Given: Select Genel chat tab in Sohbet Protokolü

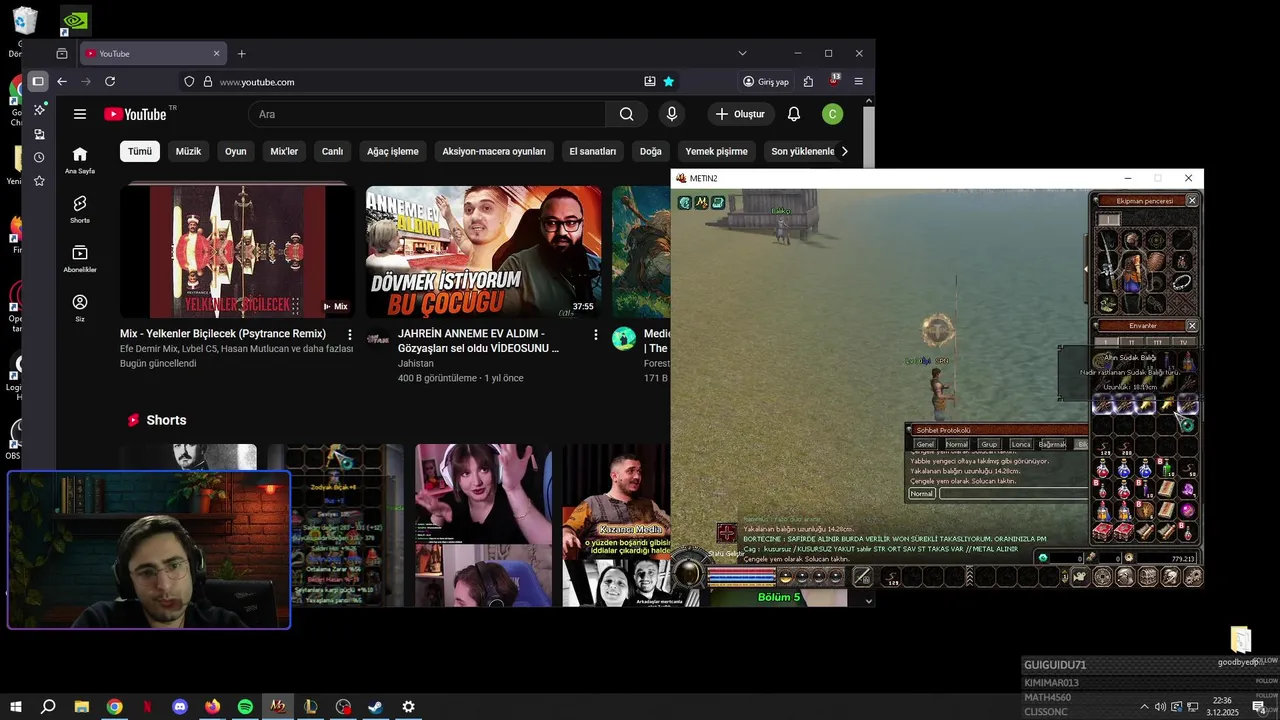Looking at the screenshot, I should point(925,444).
